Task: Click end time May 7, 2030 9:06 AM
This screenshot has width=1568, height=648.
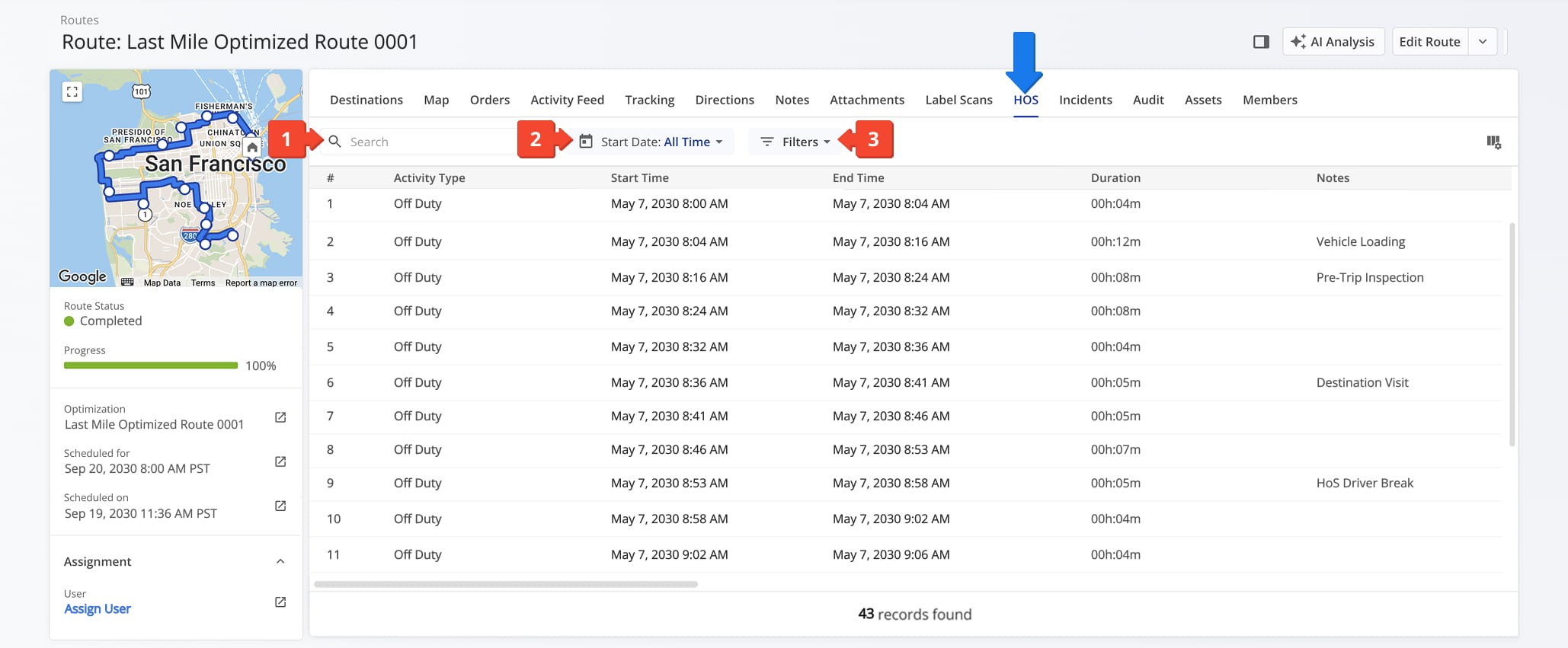Action: pyautogui.click(x=891, y=554)
